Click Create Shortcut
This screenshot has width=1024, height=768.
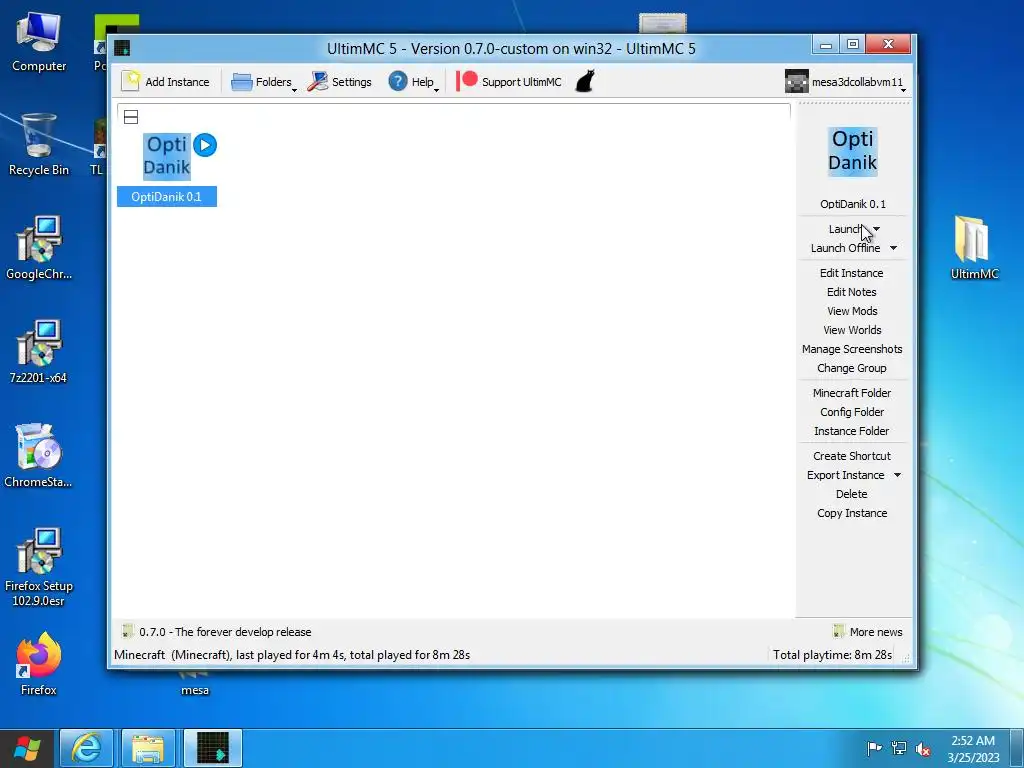point(852,456)
